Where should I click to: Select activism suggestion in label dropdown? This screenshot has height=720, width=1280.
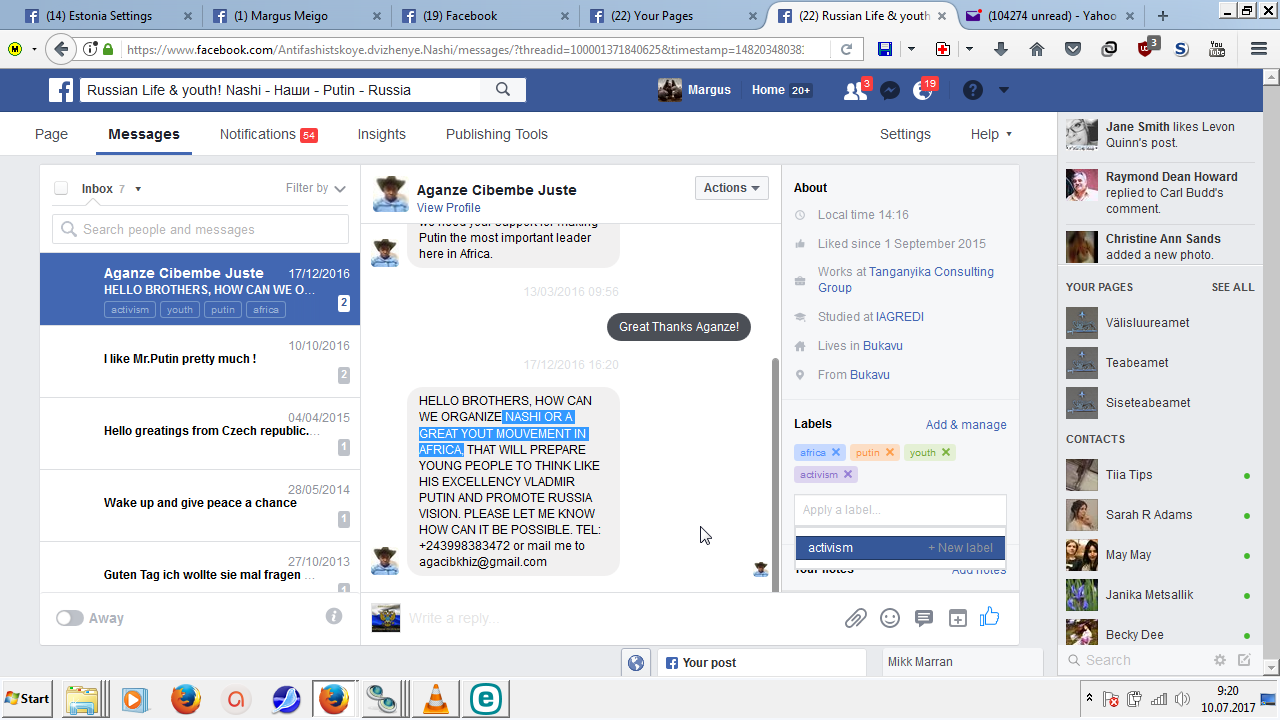[x=900, y=548]
